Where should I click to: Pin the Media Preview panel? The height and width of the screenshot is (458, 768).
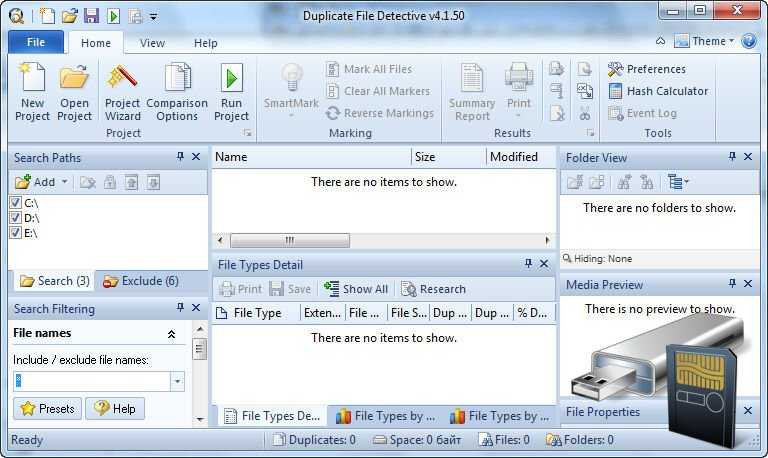tap(732, 284)
